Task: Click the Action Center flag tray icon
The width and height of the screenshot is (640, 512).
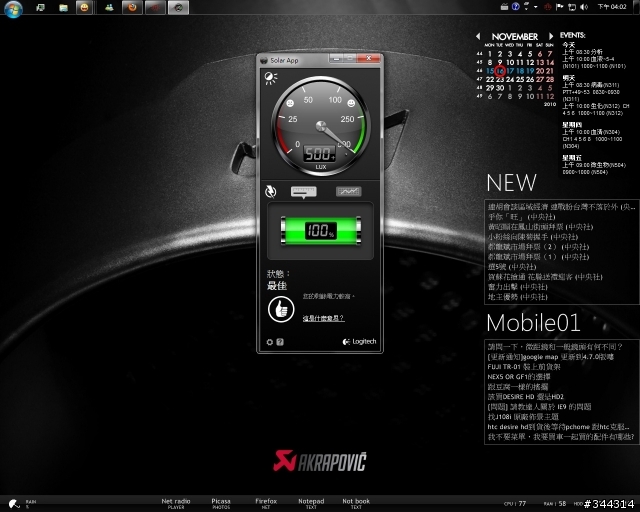Action: [560, 7]
